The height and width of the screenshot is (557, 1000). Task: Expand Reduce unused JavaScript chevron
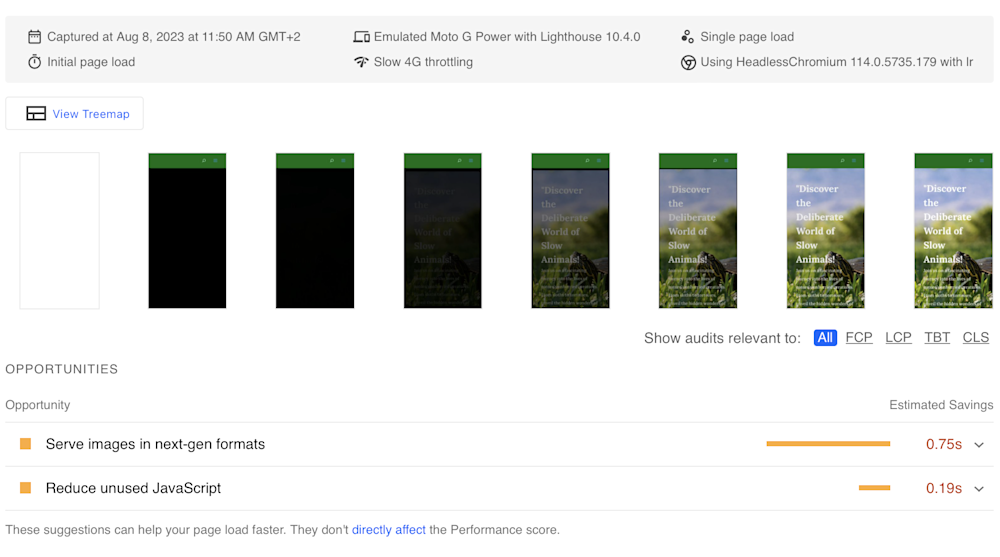coord(979,489)
